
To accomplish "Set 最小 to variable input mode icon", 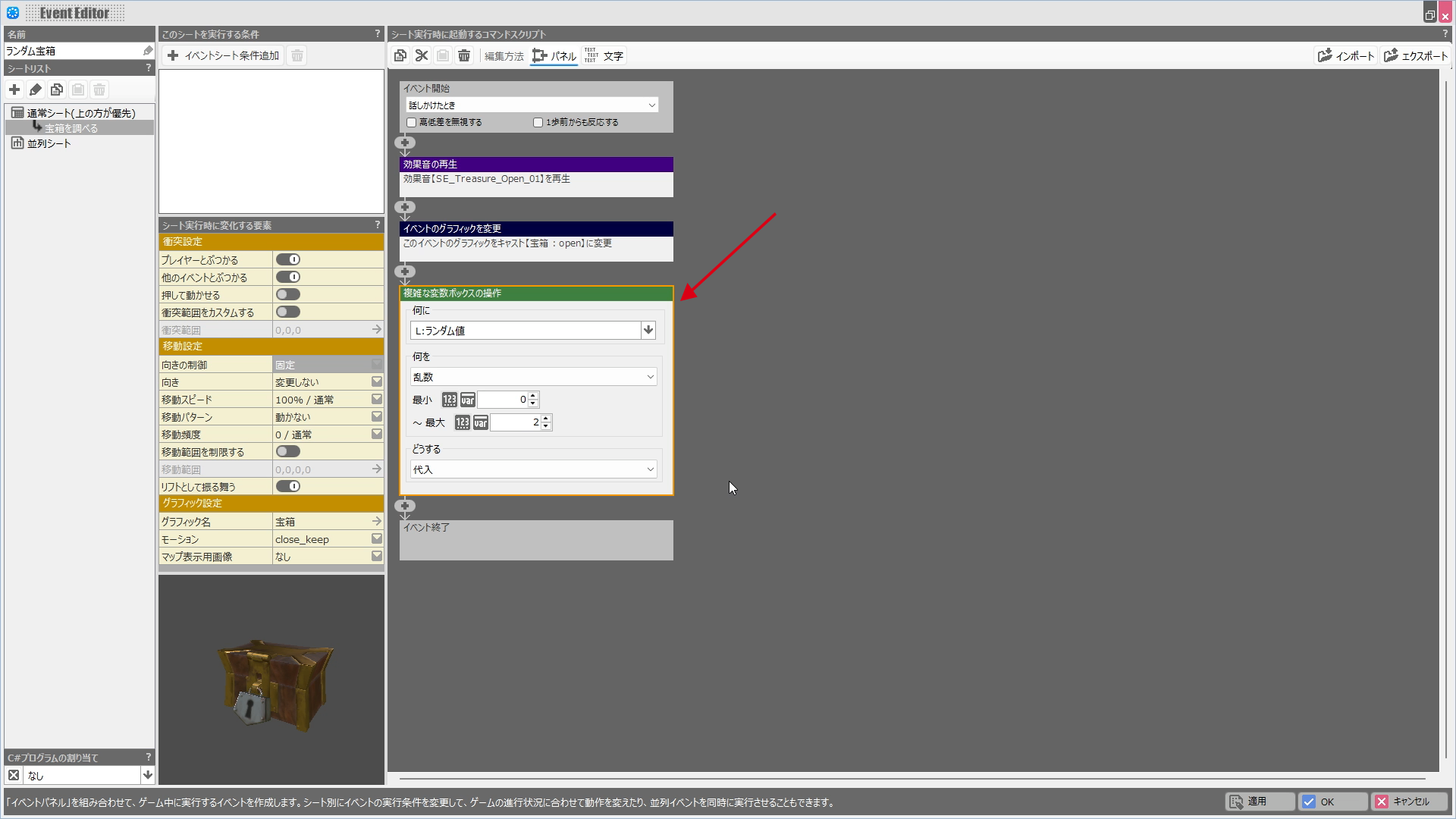I will (x=468, y=400).
